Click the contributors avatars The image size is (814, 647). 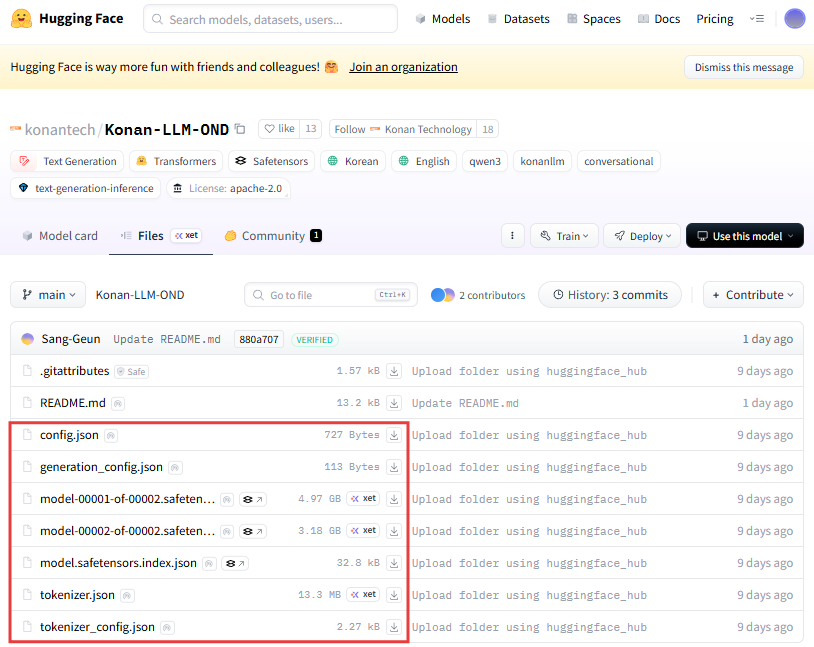pyautogui.click(x=443, y=295)
